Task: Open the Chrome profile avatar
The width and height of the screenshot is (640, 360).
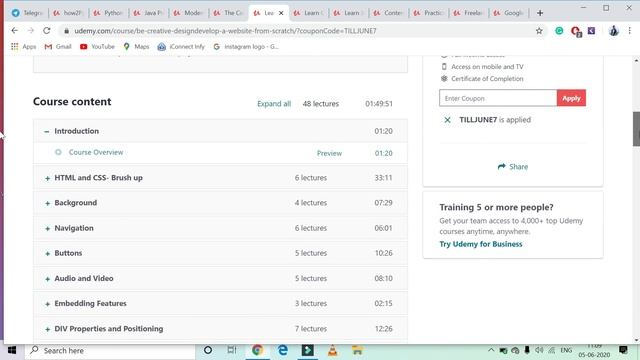Action: coord(613,31)
